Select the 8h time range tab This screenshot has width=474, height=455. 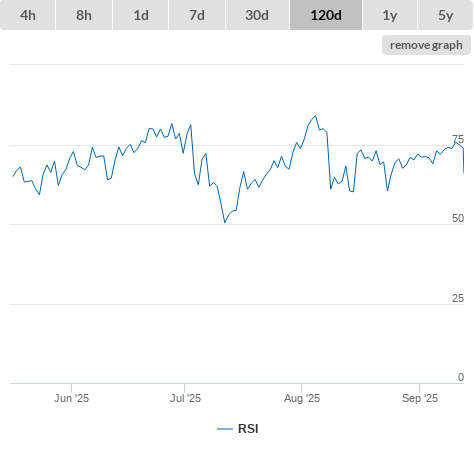tap(84, 15)
